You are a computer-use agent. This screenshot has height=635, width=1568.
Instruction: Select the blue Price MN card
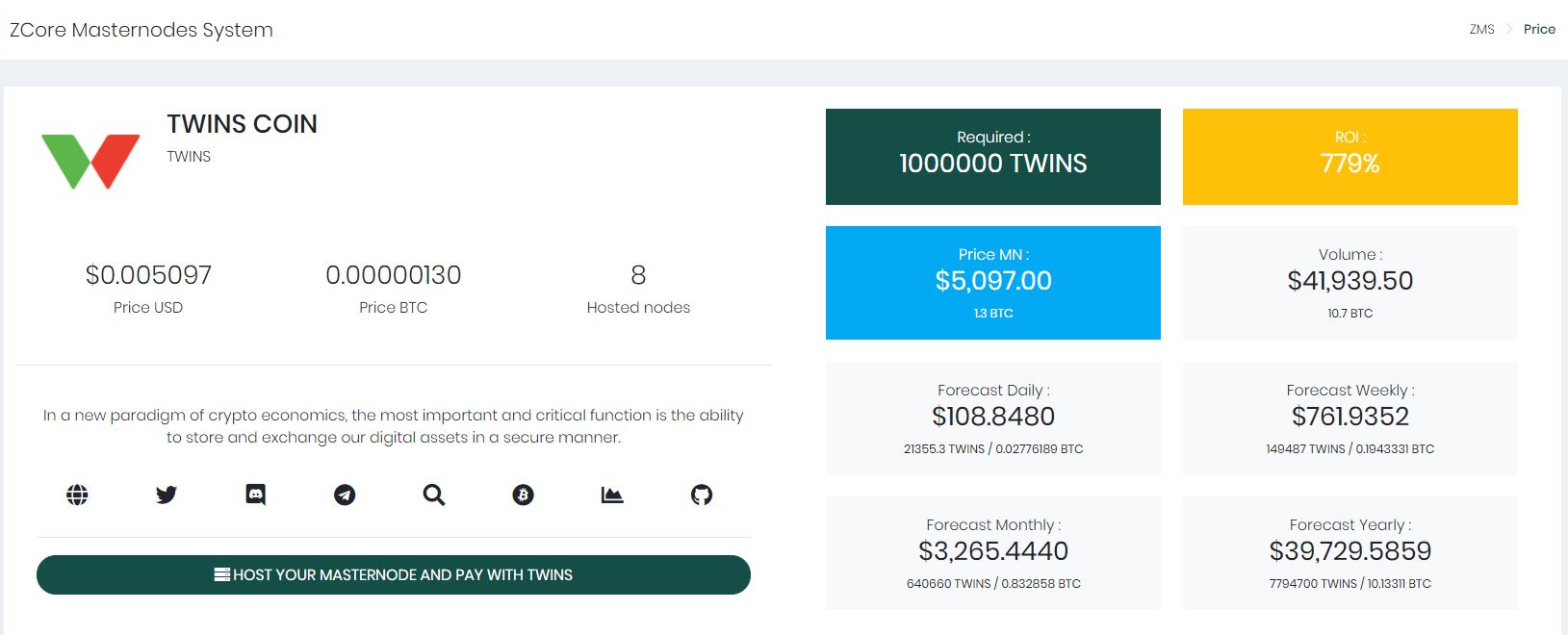pyautogui.click(x=992, y=283)
